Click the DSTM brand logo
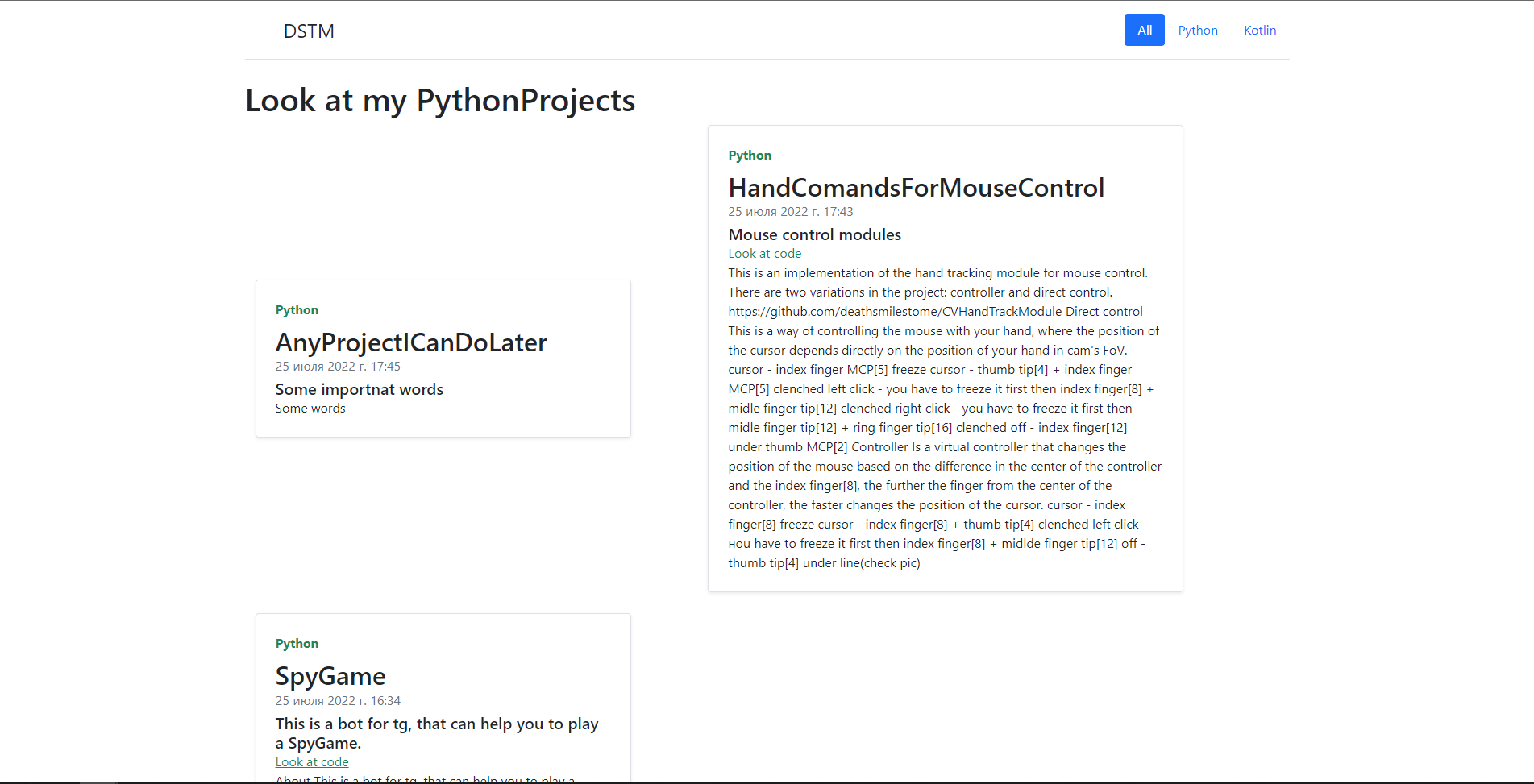This screenshot has width=1534, height=784. tap(309, 31)
